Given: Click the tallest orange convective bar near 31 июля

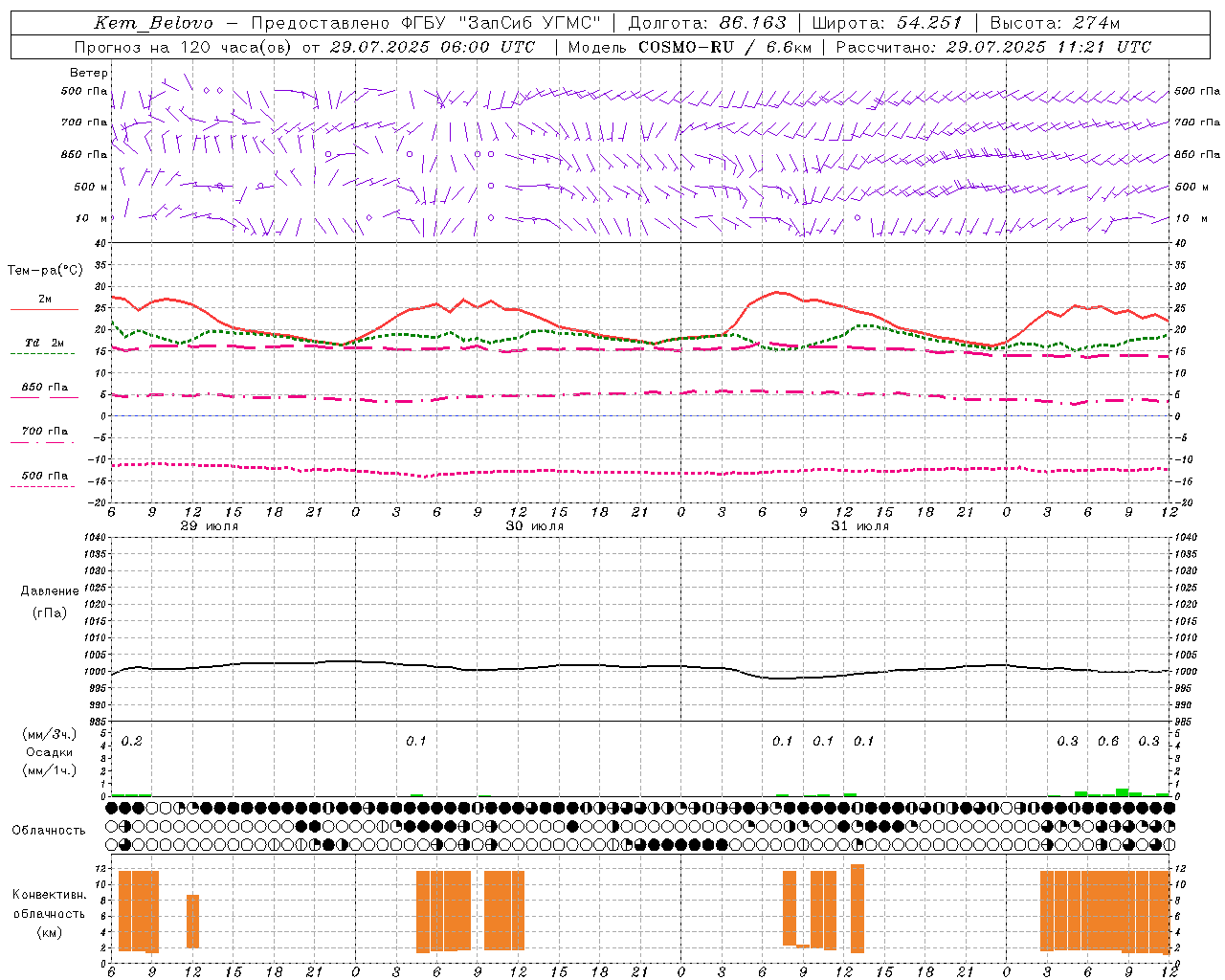Looking at the screenshot, I should click(857, 908).
